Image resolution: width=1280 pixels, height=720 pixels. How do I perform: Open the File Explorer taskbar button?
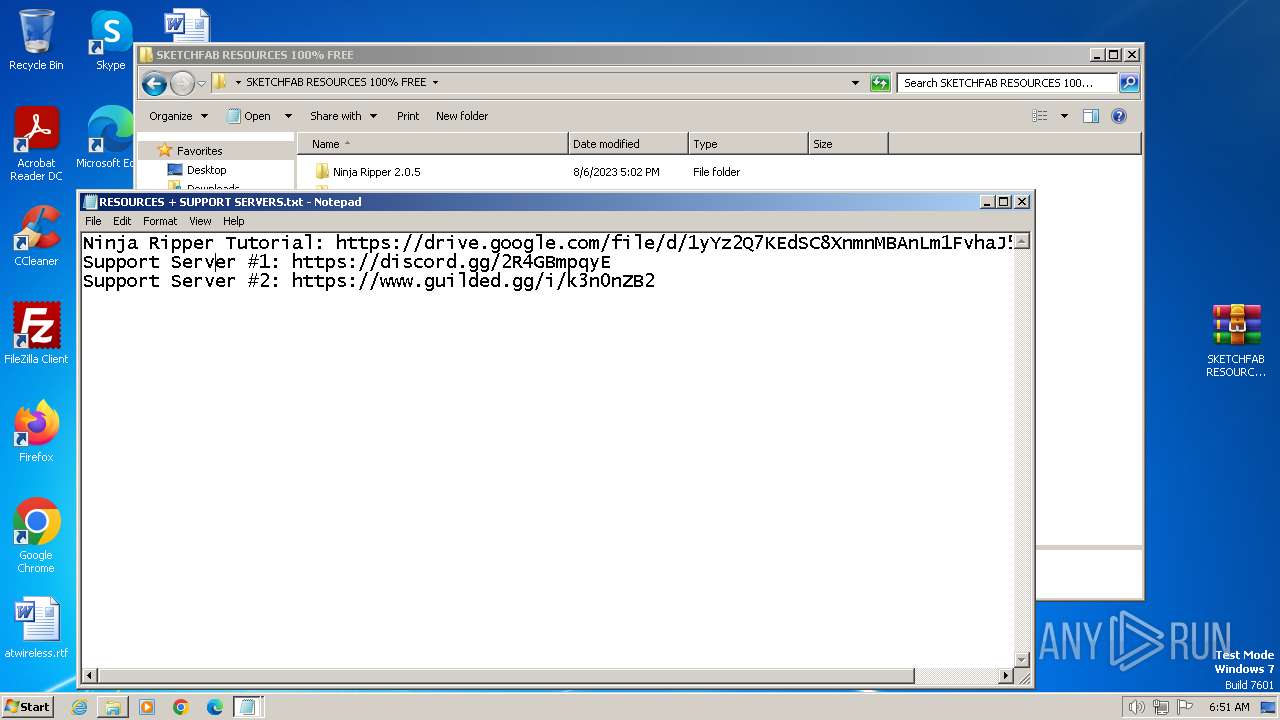pos(113,707)
